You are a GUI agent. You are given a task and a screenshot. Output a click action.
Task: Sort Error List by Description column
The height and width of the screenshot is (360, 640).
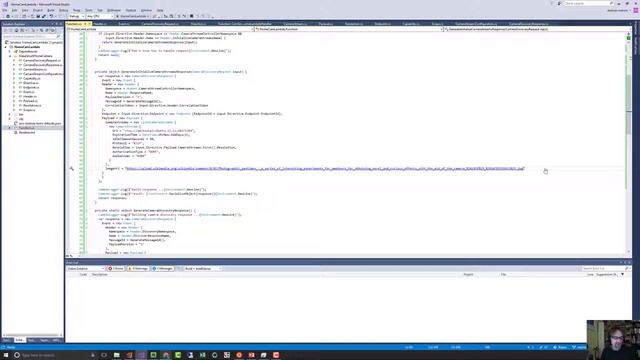pos(100,275)
